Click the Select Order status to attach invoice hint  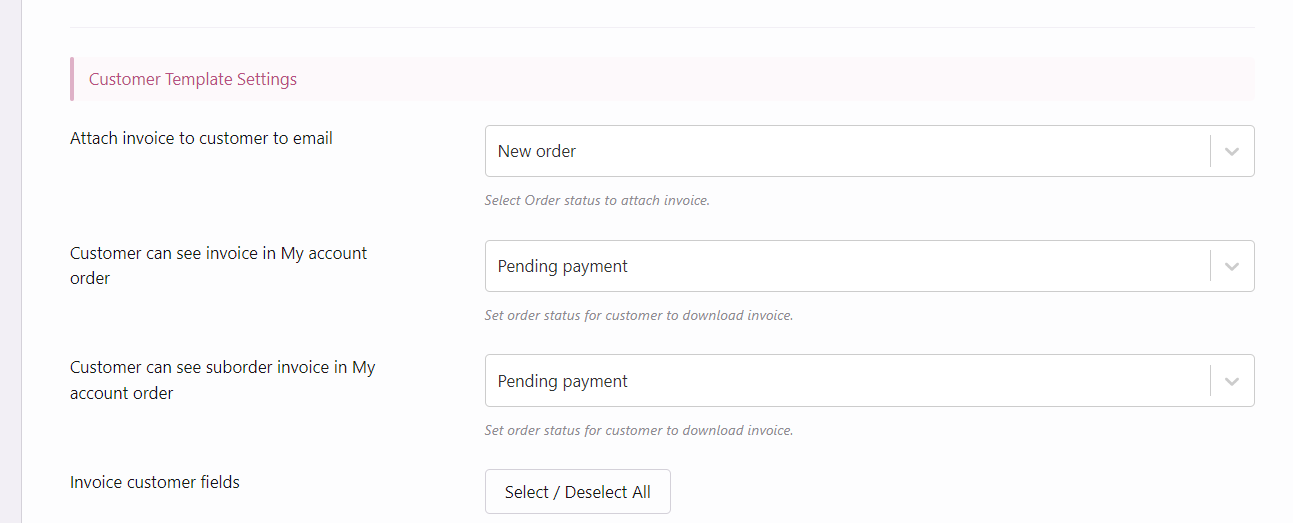pos(597,200)
